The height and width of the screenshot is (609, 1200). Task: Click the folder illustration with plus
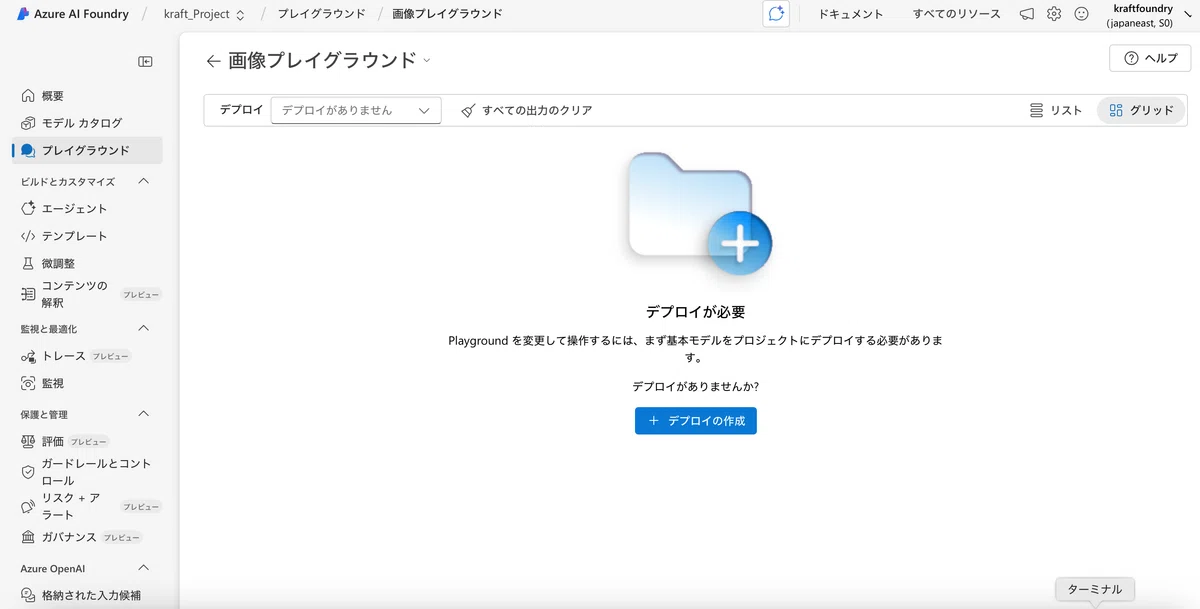(x=697, y=214)
